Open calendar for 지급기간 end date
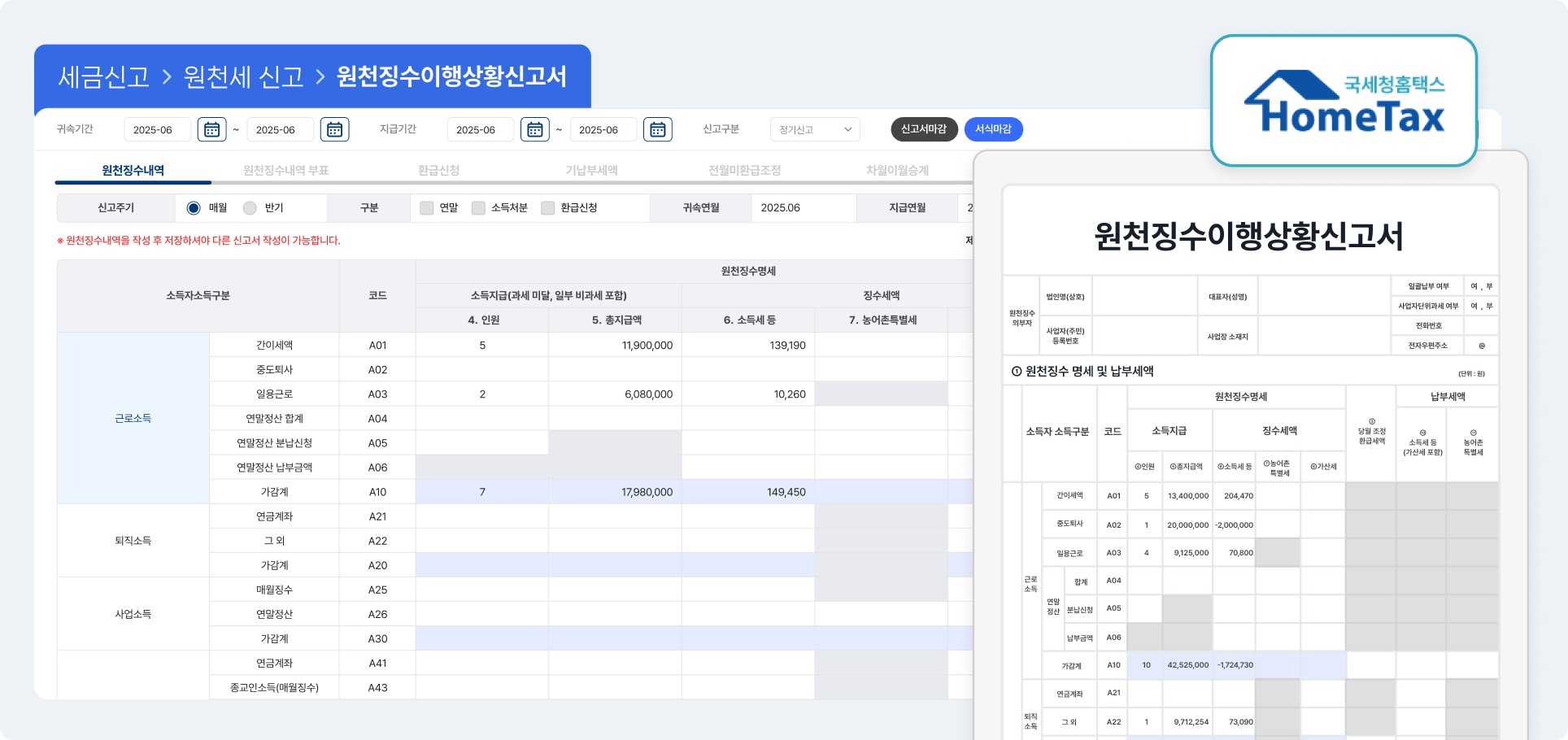The width and height of the screenshot is (1568, 740). pyautogui.click(x=658, y=129)
